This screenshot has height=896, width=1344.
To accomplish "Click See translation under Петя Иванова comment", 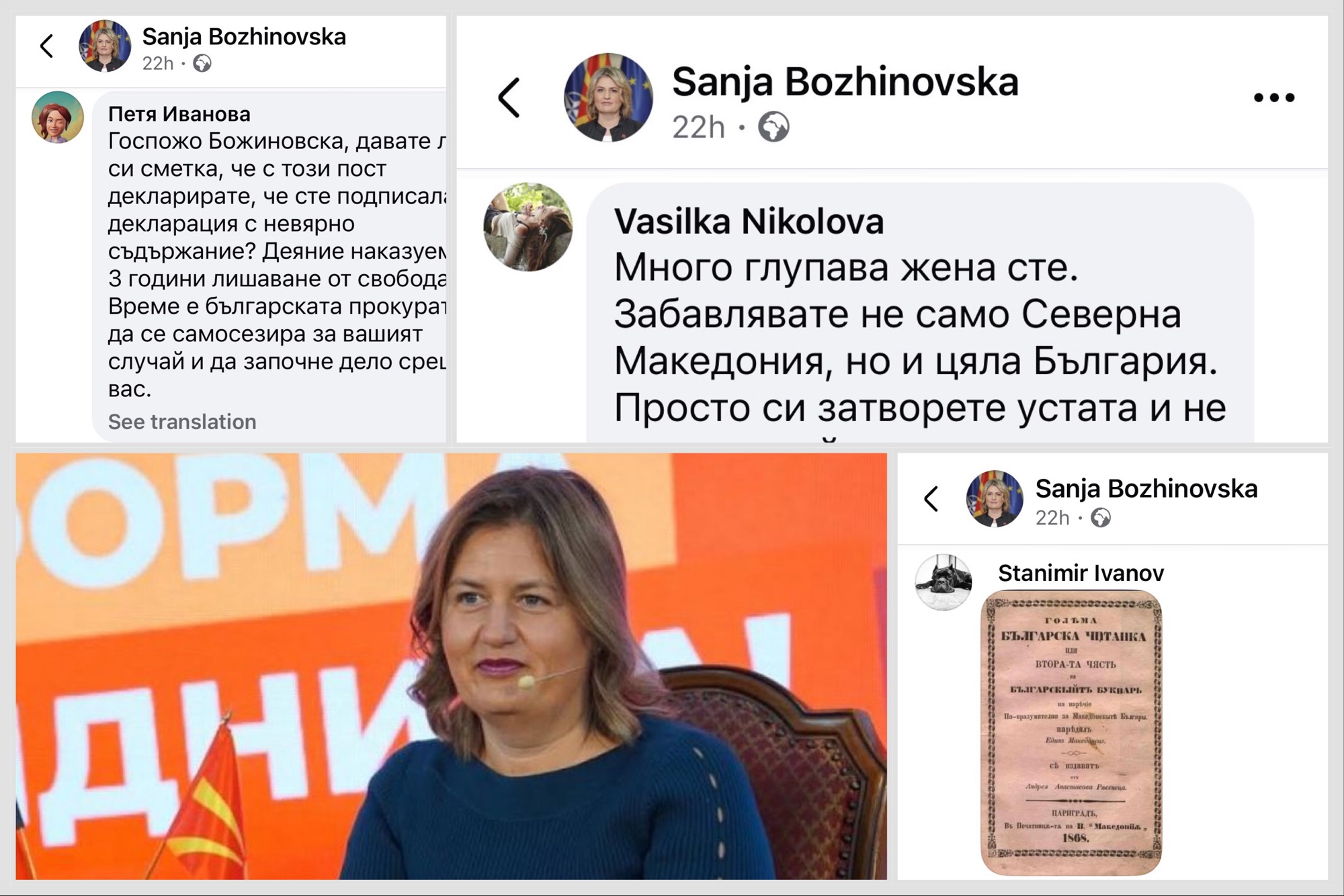I will tap(182, 422).
